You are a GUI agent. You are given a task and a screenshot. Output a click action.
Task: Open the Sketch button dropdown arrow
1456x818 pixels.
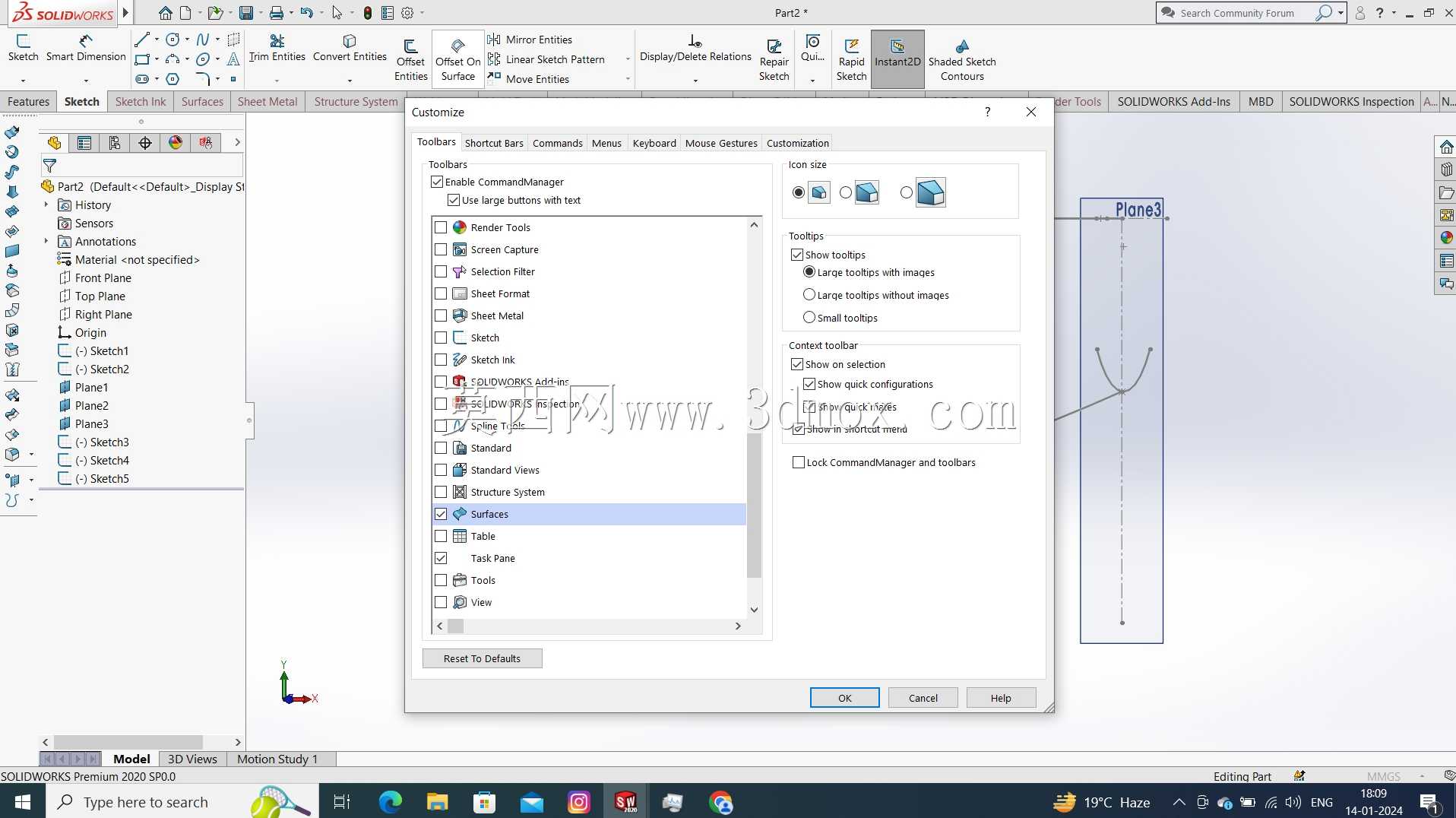(23, 80)
